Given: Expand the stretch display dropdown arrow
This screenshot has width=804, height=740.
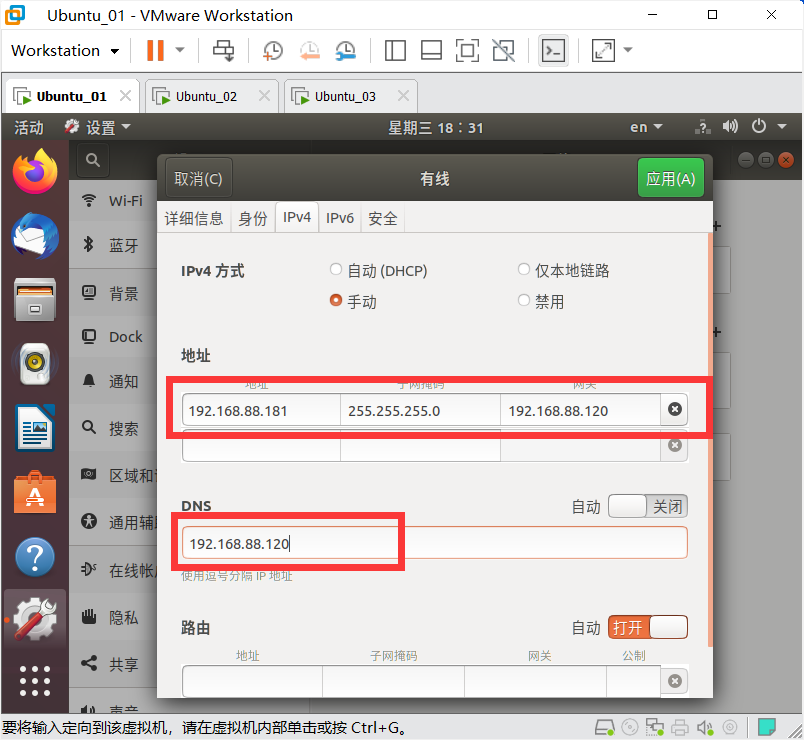Looking at the screenshot, I should (x=628, y=50).
